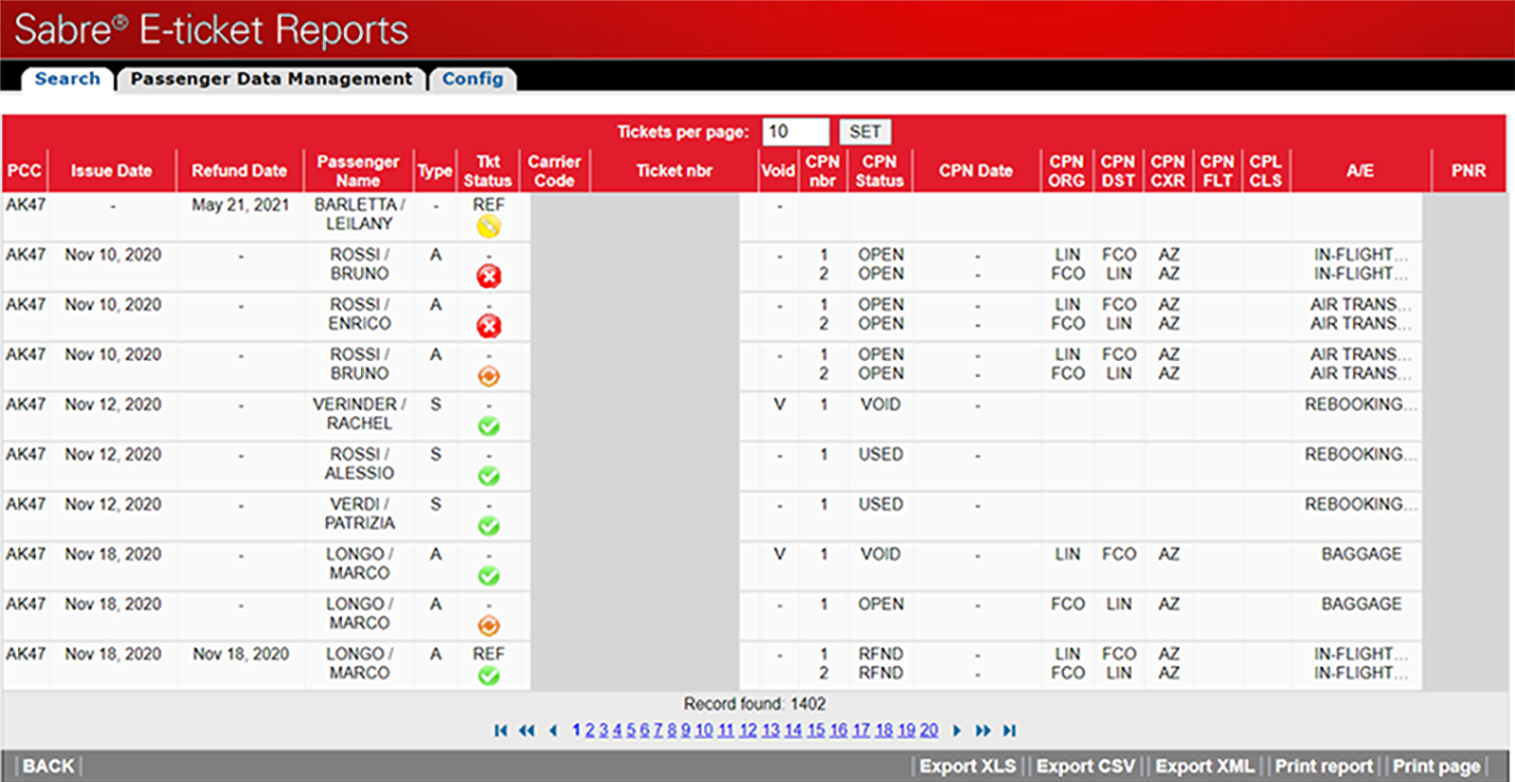The width and height of the screenshot is (1515, 782).
Task: Click the Refund Date column header
Action: pos(240,171)
